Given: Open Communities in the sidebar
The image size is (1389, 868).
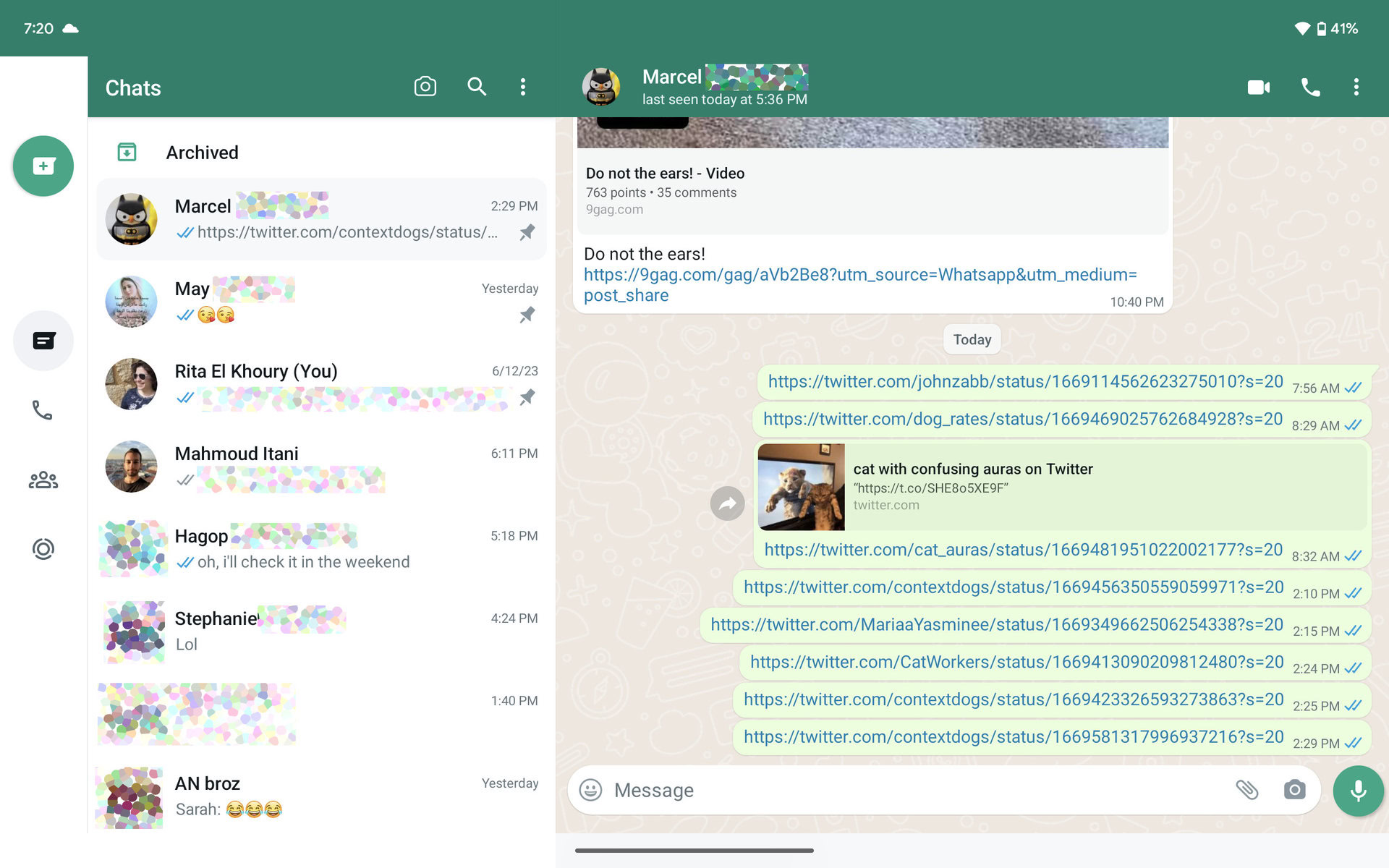Looking at the screenshot, I should pyautogui.click(x=43, y=480).
